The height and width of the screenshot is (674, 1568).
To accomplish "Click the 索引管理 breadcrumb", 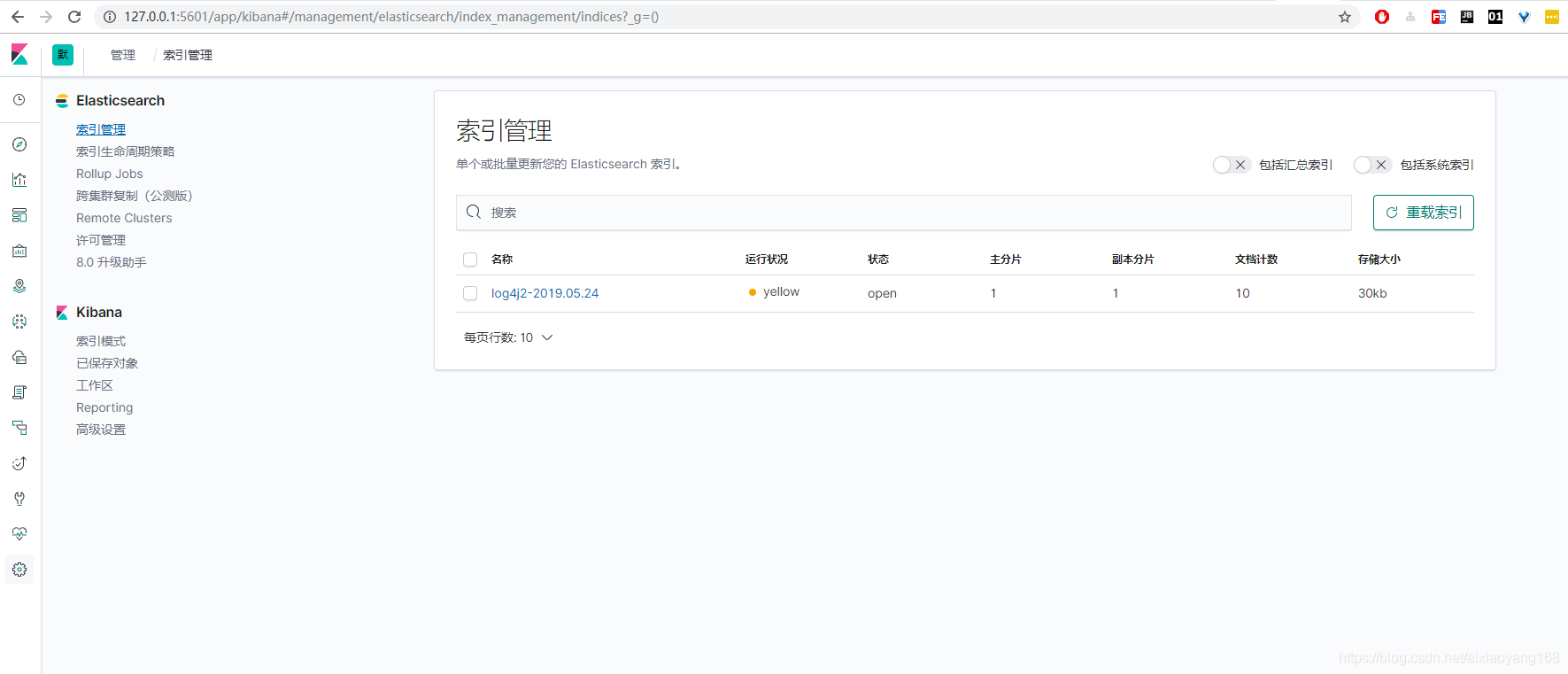I will [188, 55].
